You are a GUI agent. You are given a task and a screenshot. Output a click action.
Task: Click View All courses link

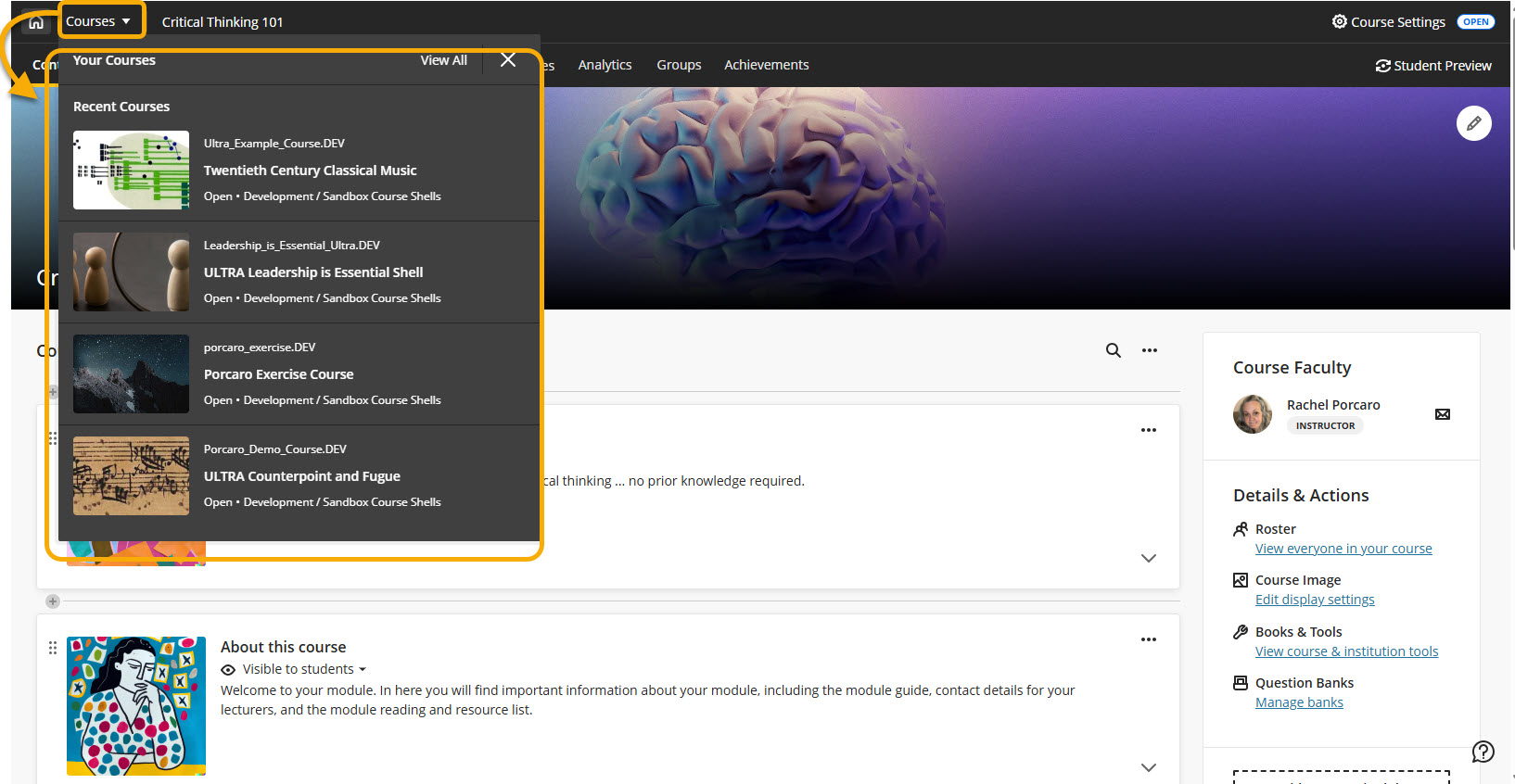tap(443, 60)
